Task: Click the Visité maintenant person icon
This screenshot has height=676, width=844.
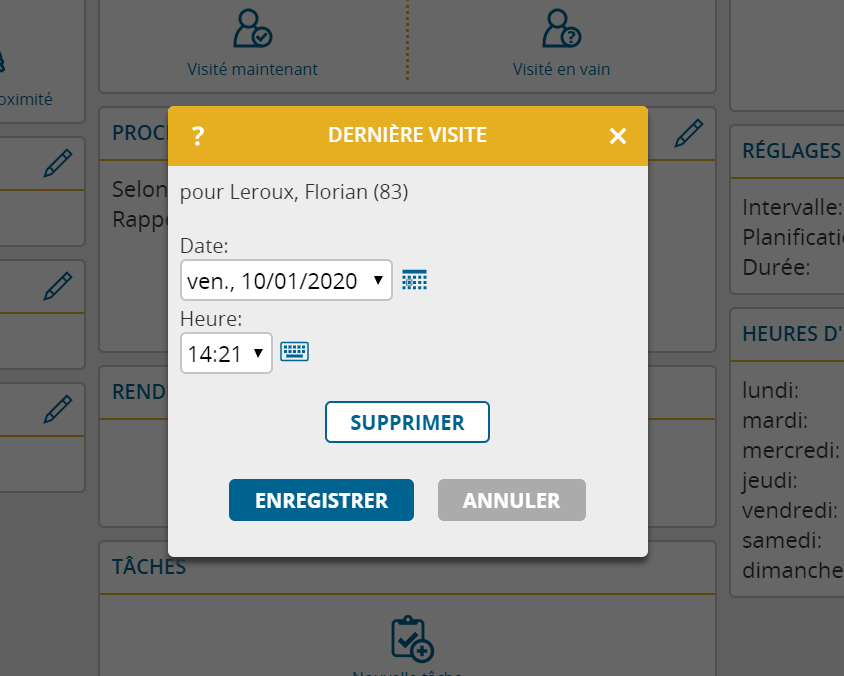Action: 252,28
